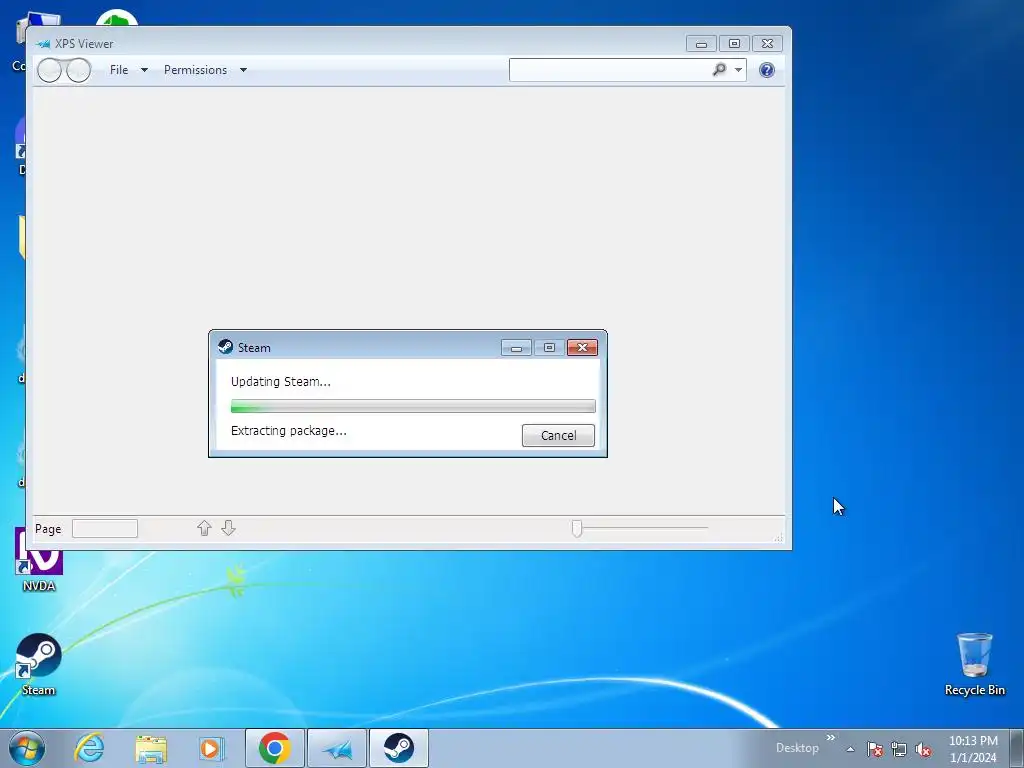The height and width of the screenshot is (768, 1024).
Task: Go to previous page with up arrow
Action: pyautogui.click(x=204, y=528)
